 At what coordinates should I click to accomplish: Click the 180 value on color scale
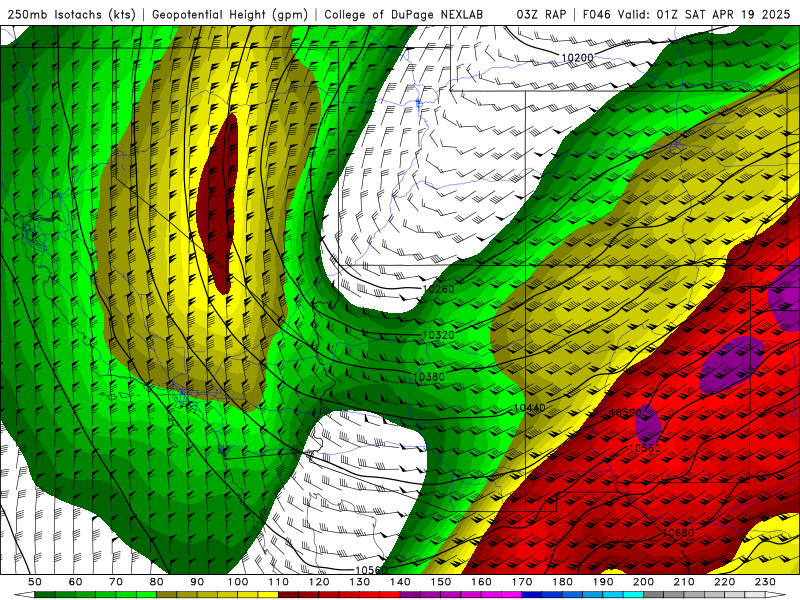click(x=562, y=582)
